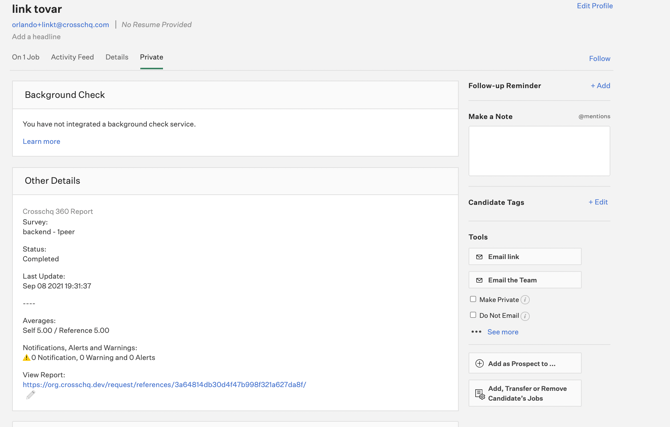This screenshot has height=427, width=670.
Task: Click the info icon next to Make Private
Action: click(x=526, y=300)
